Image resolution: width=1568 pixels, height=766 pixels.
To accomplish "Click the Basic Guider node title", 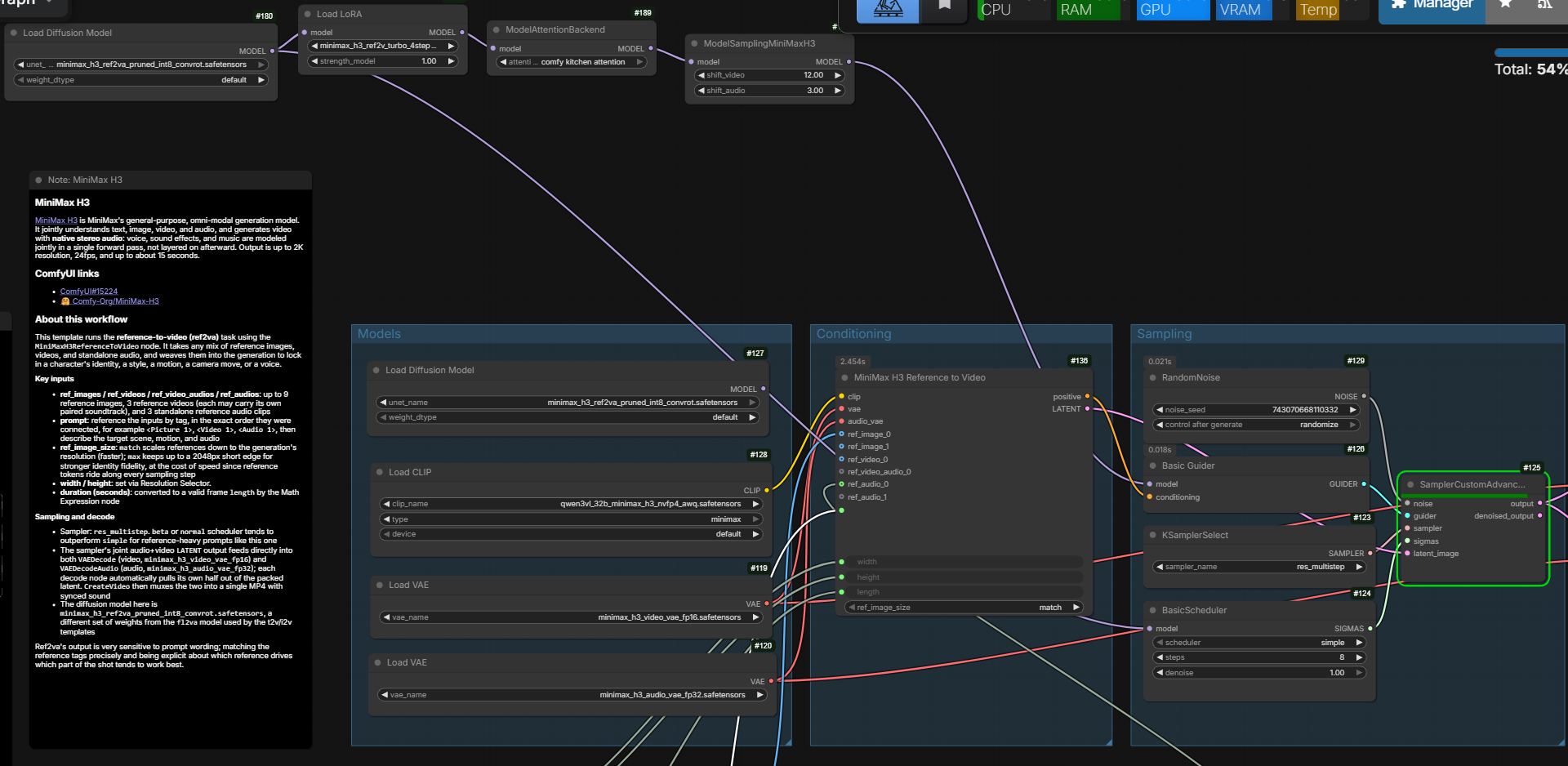I will (x=1188, y=465).
